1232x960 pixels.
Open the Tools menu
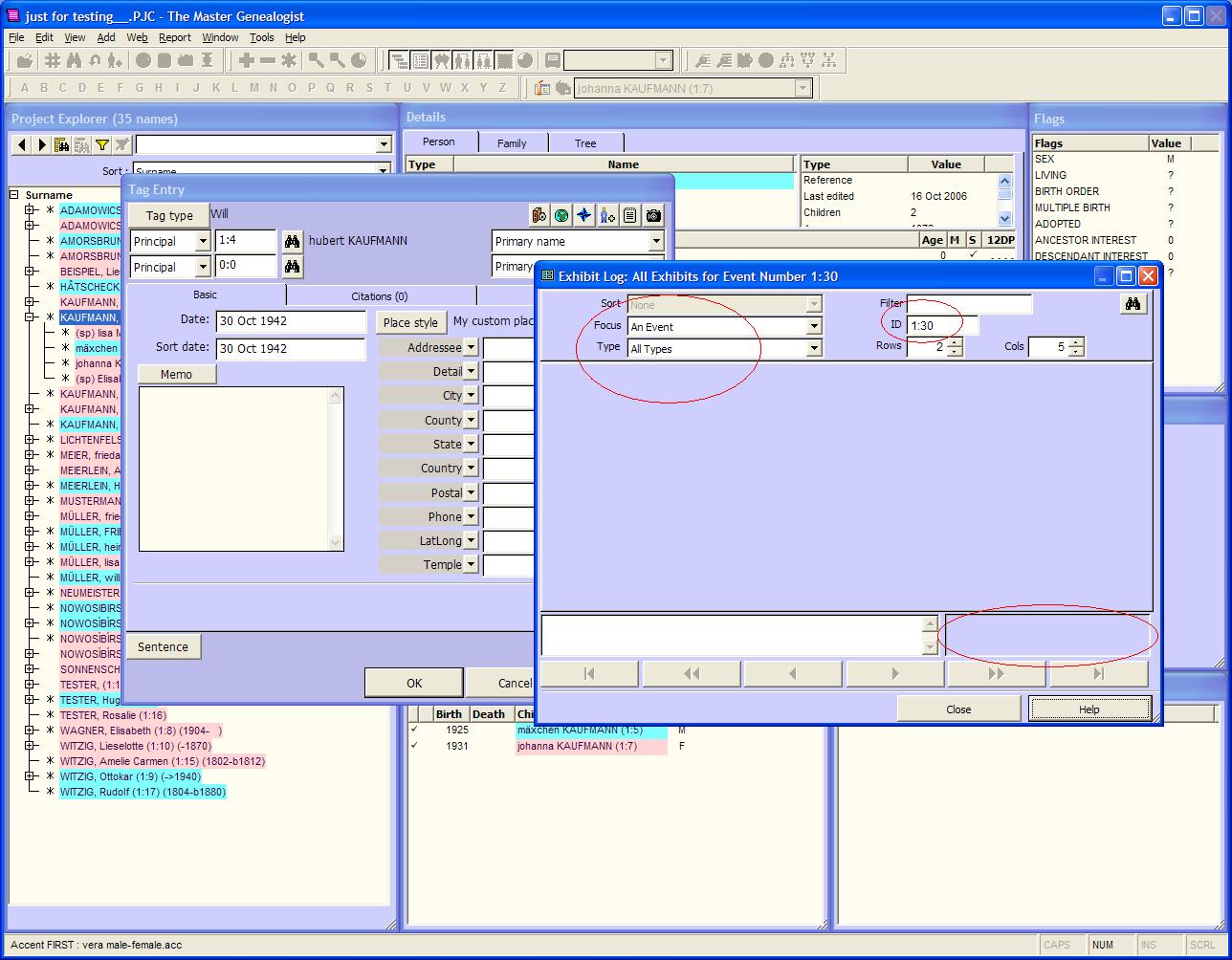[x=261, y=37]
